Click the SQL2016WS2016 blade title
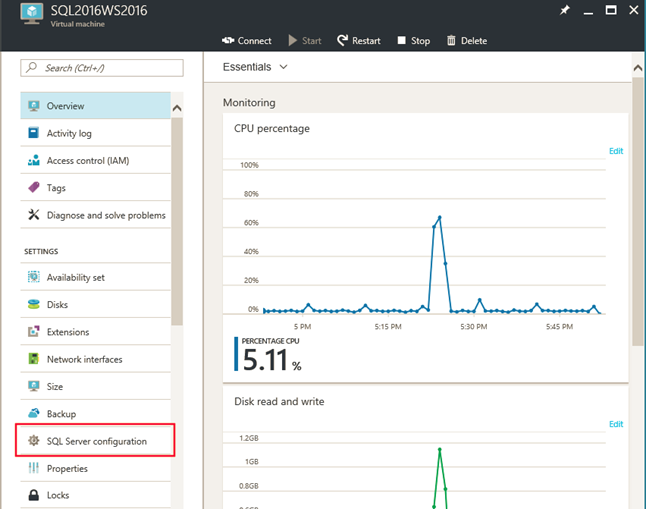Image resolution: width=646 pixels, height=509 pixels. click(99, 10)
